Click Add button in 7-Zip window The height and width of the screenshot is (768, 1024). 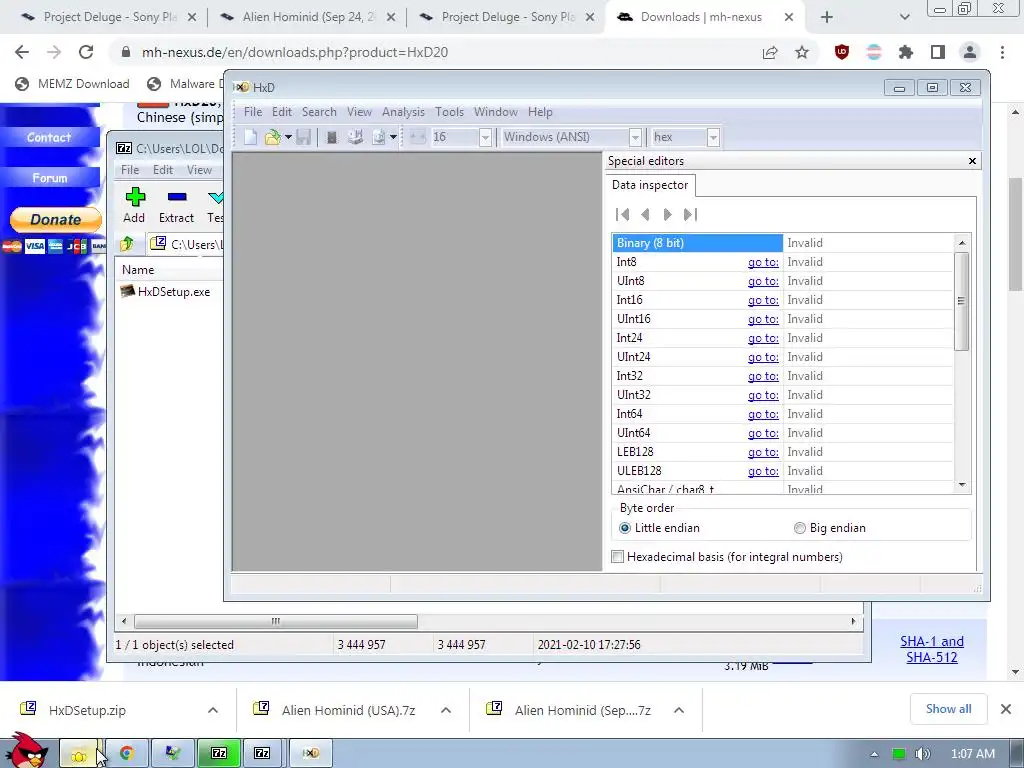tap(134, 205)
